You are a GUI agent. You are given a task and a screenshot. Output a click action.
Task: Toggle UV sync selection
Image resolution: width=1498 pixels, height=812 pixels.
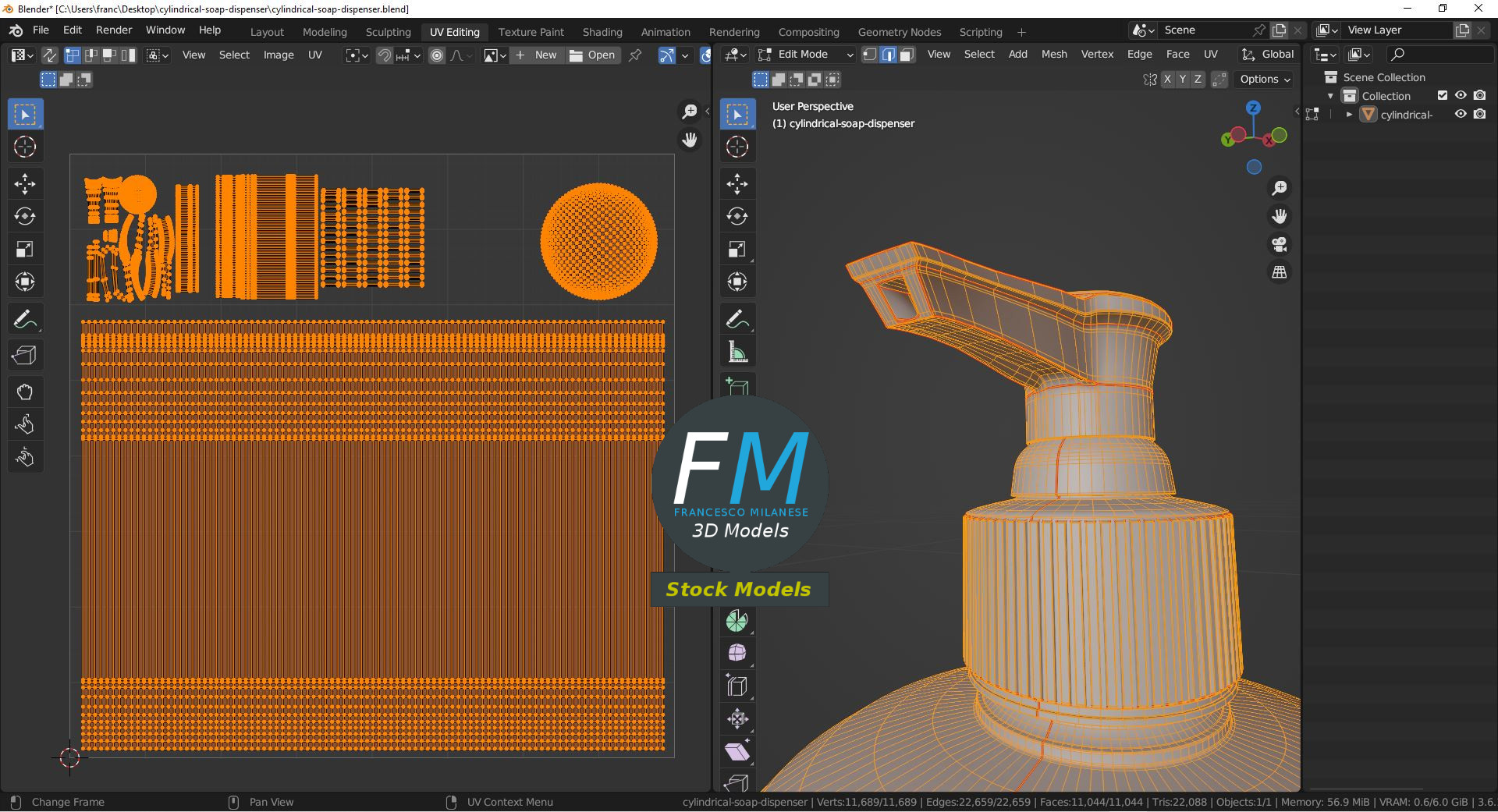[49, 55]
